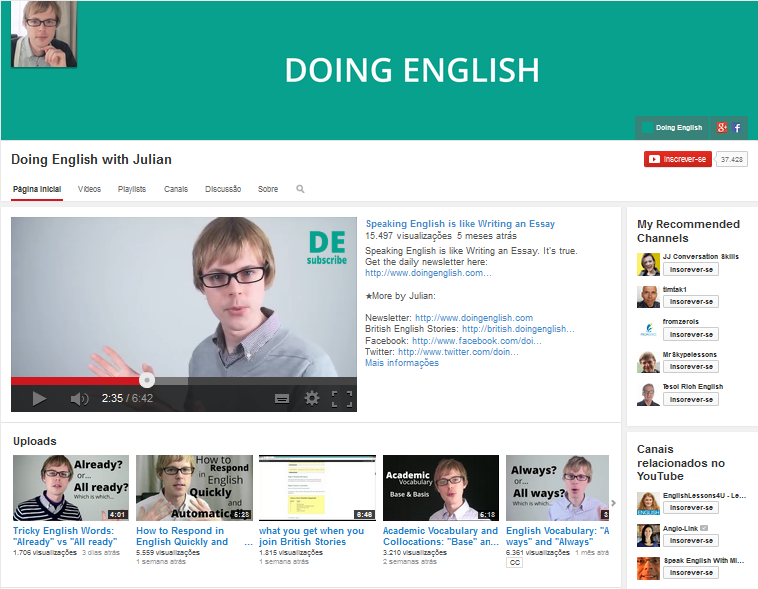758x589 pixels.
Task: Open Tricky English Words video title
Action: [65, 536]
